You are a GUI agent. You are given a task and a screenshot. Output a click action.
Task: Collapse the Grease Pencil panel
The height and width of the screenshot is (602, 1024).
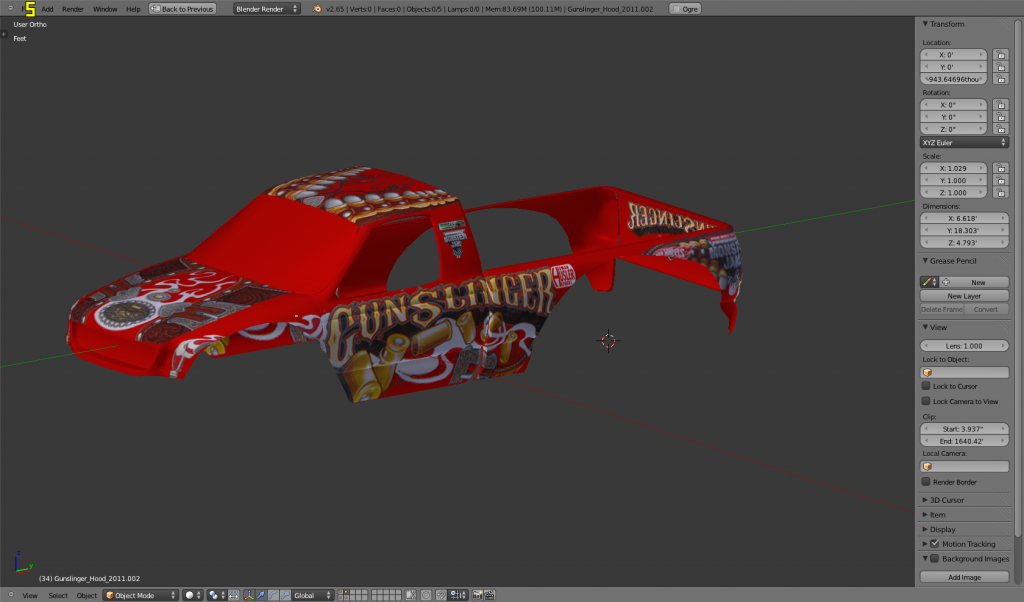(x=925, y=261)
